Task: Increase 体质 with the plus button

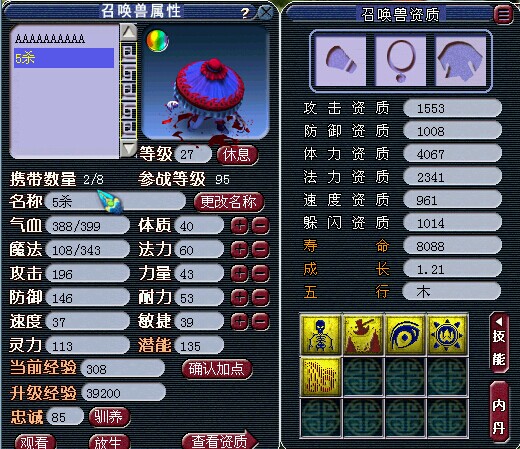Action: pos(239,226)
